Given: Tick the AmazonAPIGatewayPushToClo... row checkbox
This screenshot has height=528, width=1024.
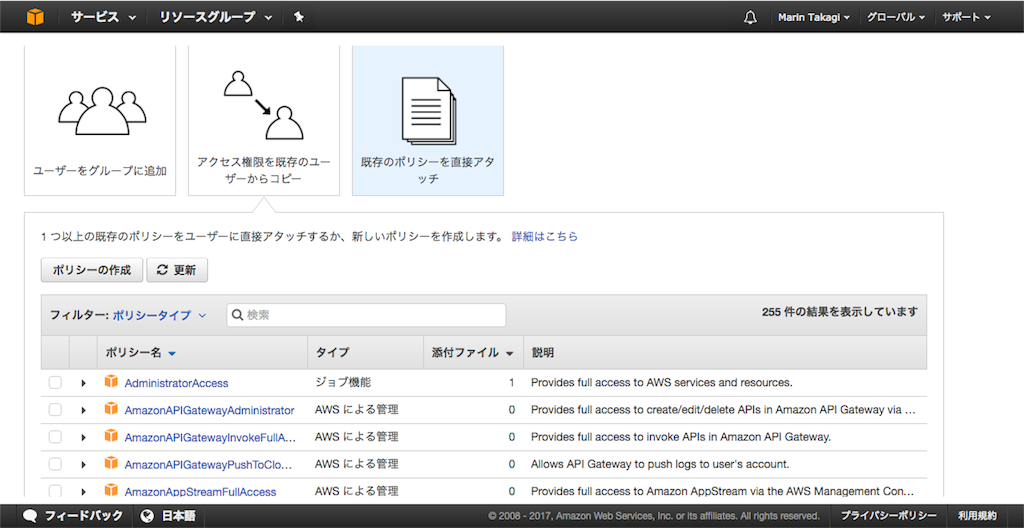Looking at the screenshot, I should click(55, 464).
